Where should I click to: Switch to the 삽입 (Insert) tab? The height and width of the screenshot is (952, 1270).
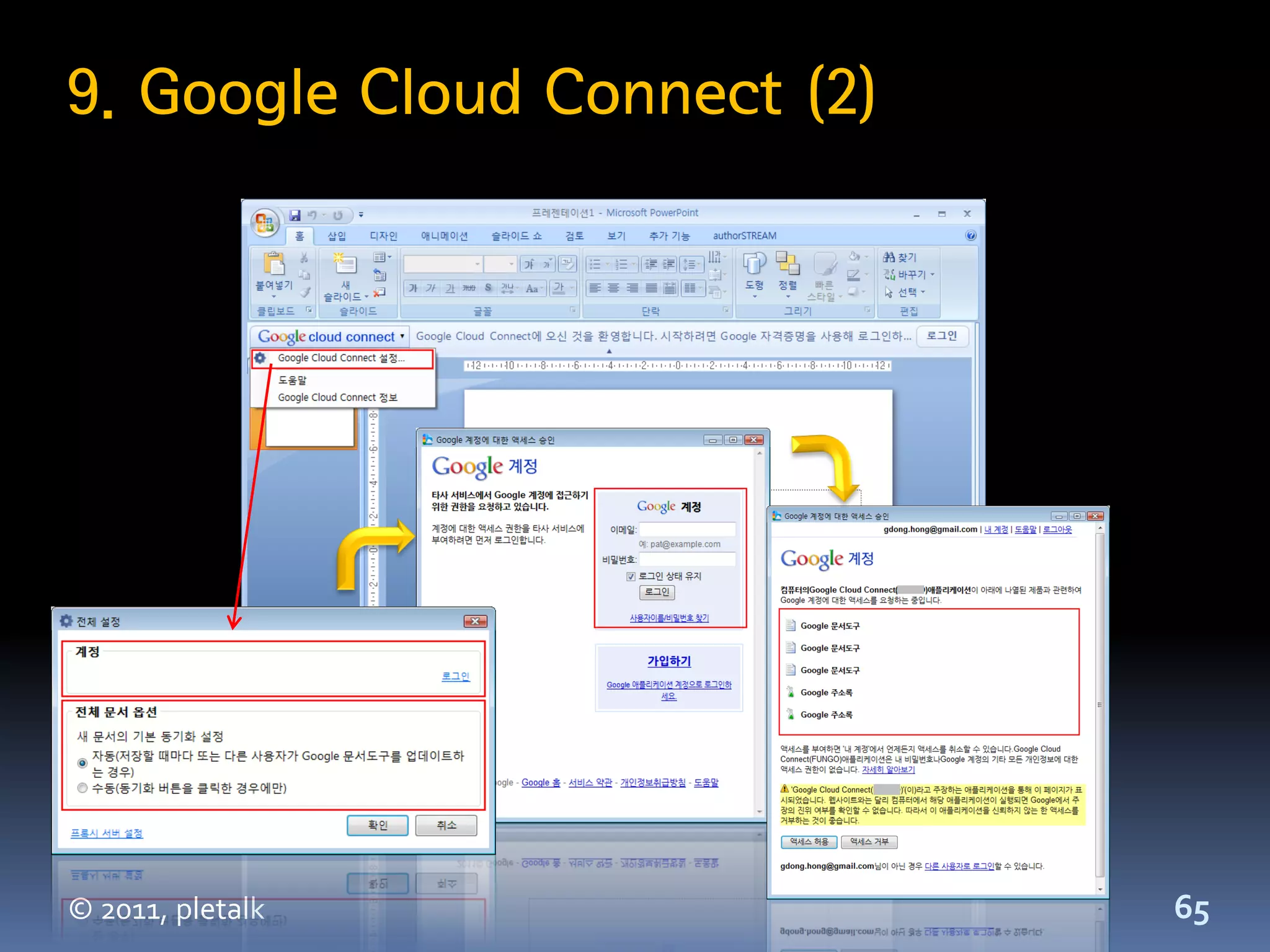pyautogui.click(x=337, y=236)
